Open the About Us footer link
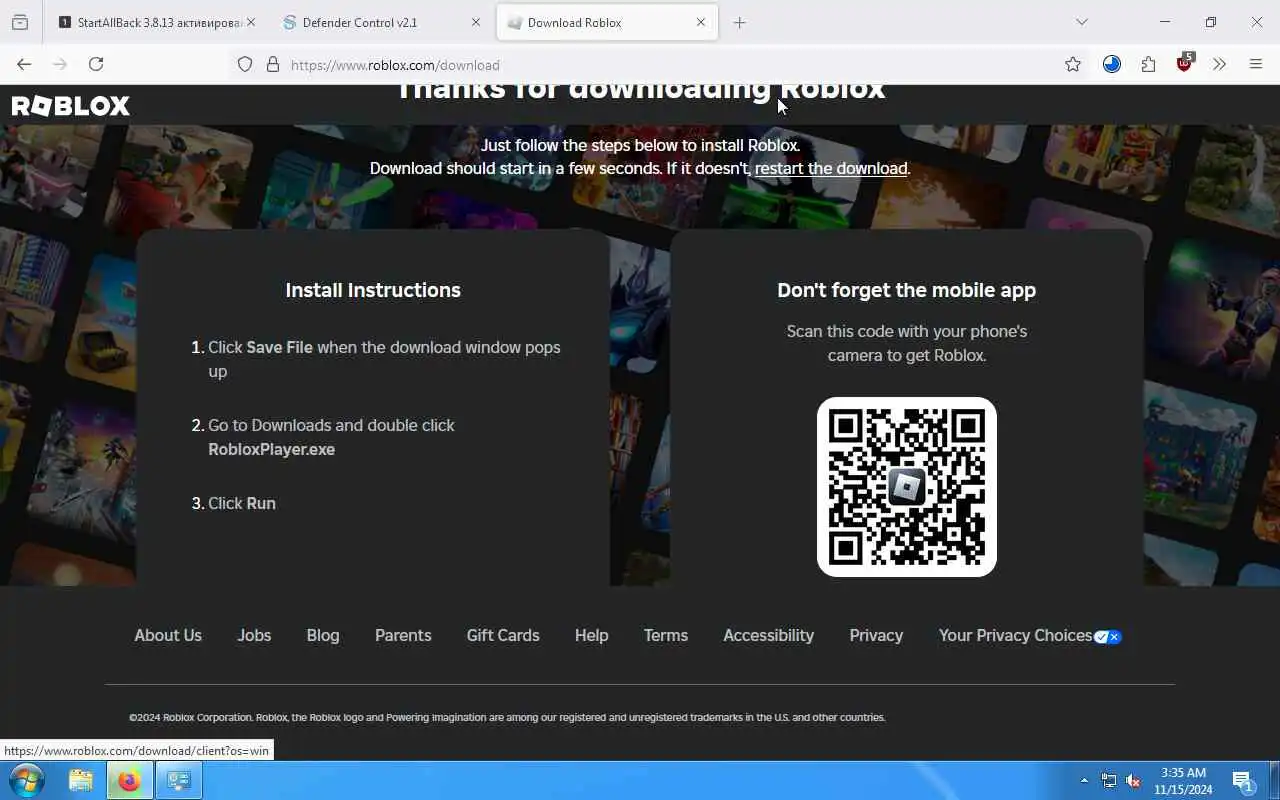The width and height of the screenshot is (1280, 800). click(168, 635)
